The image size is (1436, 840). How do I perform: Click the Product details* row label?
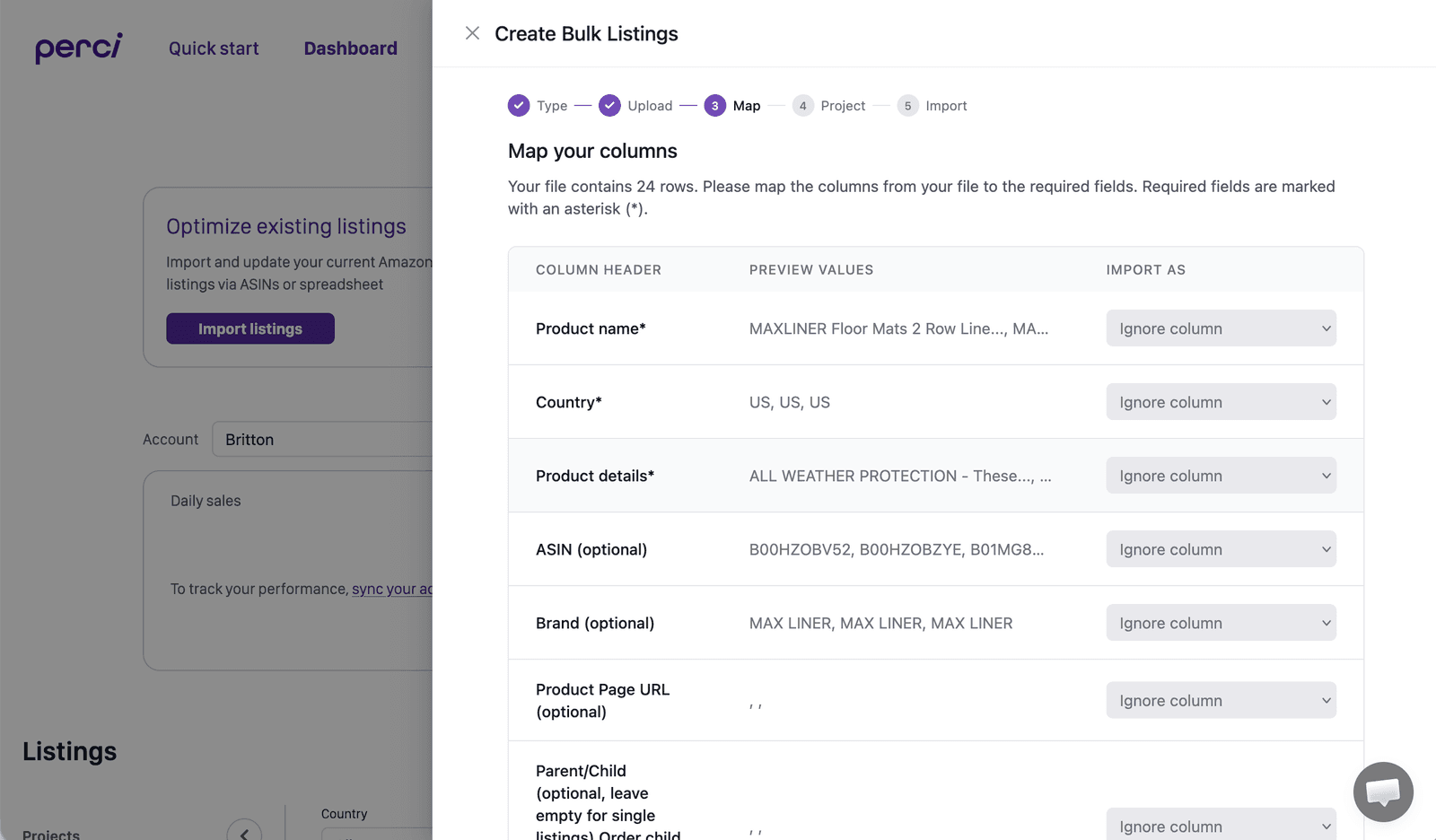595,476
